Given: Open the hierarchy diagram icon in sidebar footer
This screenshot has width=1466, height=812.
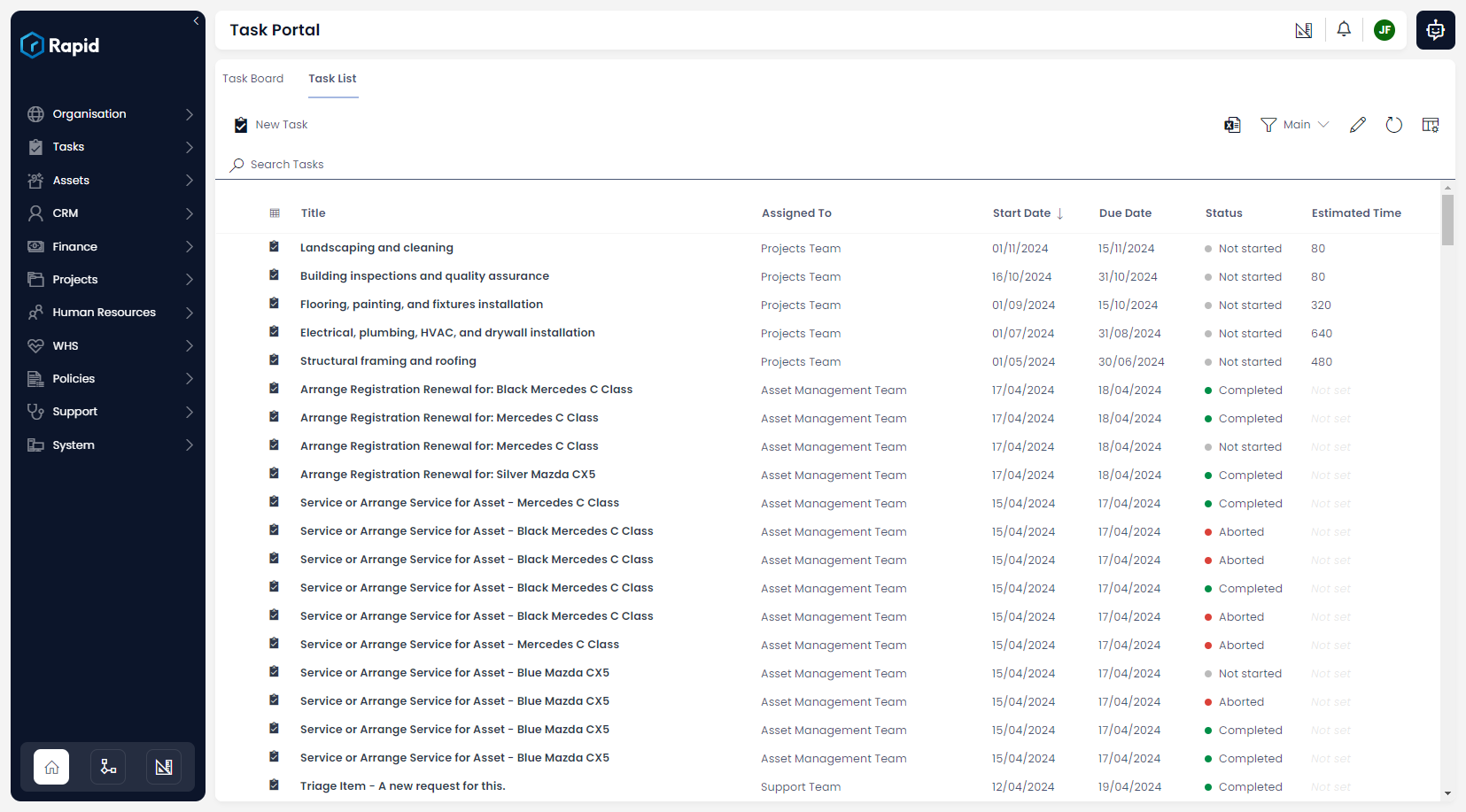Looking at the screenshot, I should pyautogui.click(x=108, y=767).
